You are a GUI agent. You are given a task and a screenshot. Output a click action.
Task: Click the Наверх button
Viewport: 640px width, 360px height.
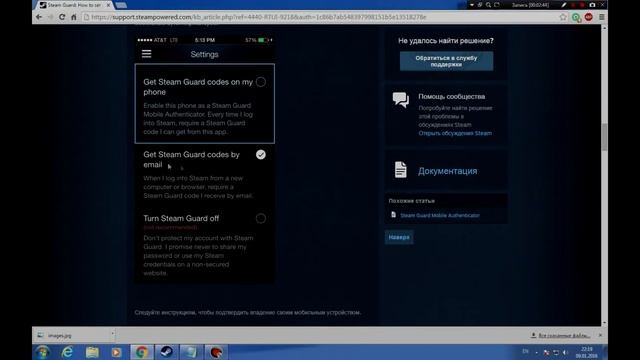[x=399, y=237]
